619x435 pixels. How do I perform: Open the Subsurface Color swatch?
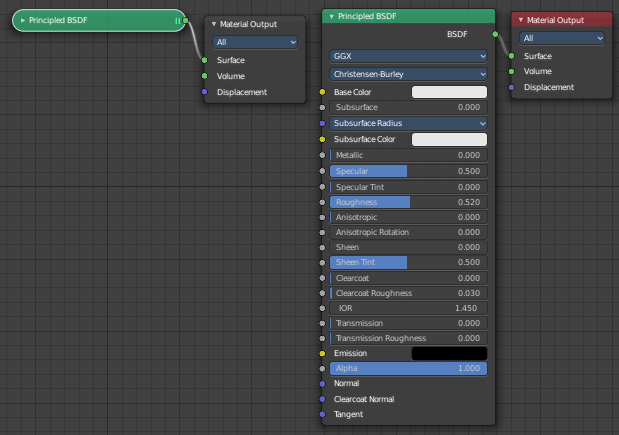pyautogui.click(x=449, y=139)
